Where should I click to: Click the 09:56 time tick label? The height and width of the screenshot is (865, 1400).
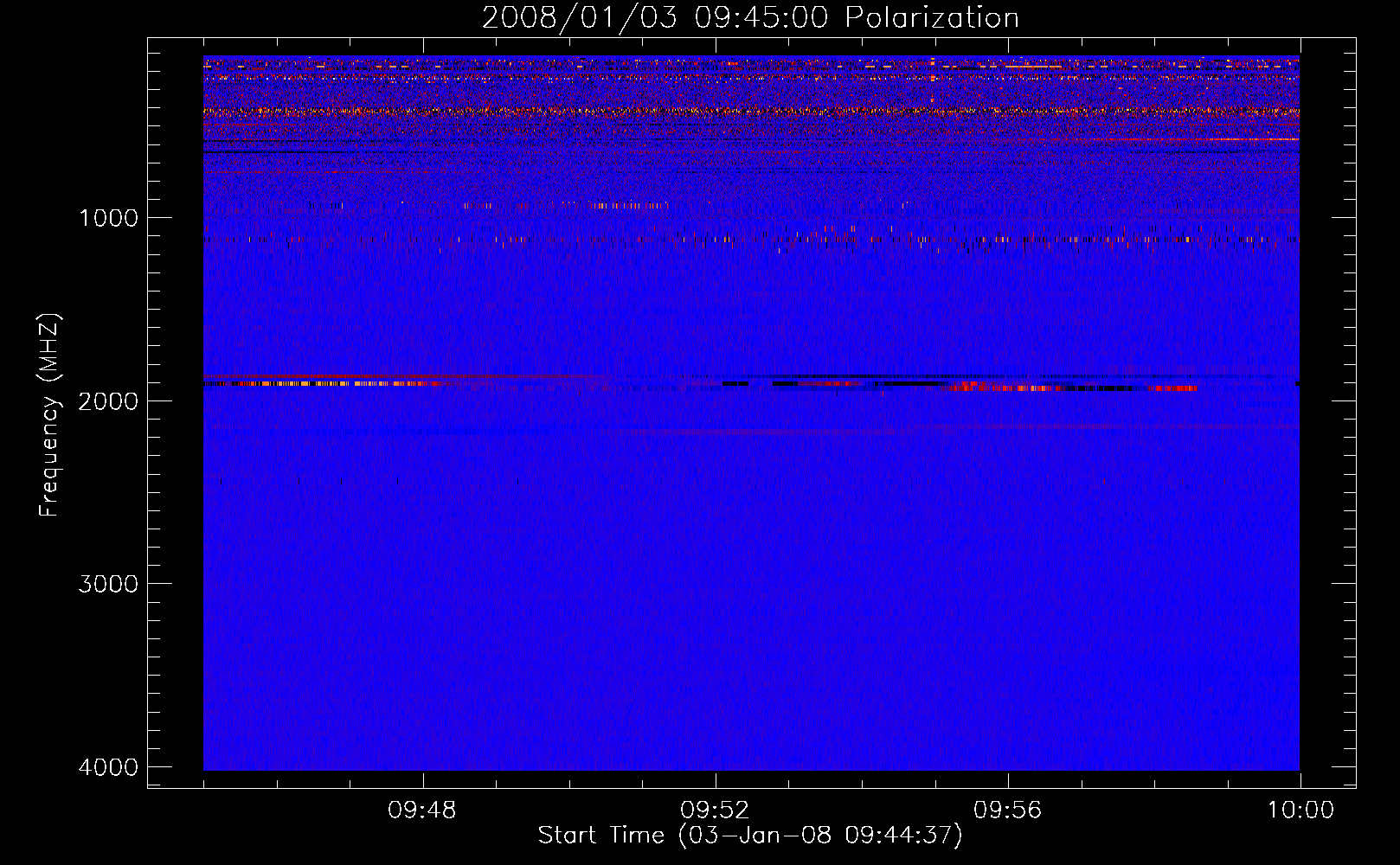(1007, 811)
